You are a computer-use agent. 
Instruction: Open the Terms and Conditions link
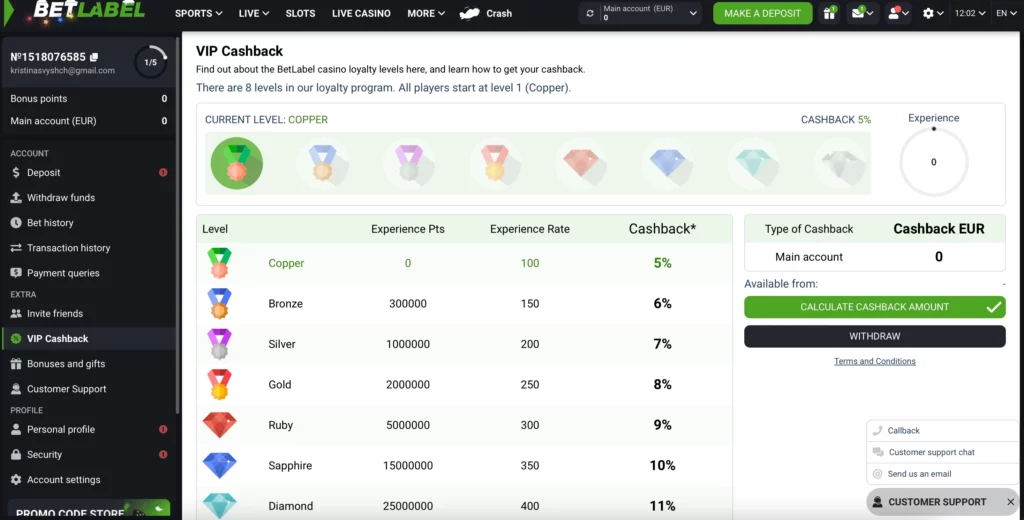pos(874,361)
